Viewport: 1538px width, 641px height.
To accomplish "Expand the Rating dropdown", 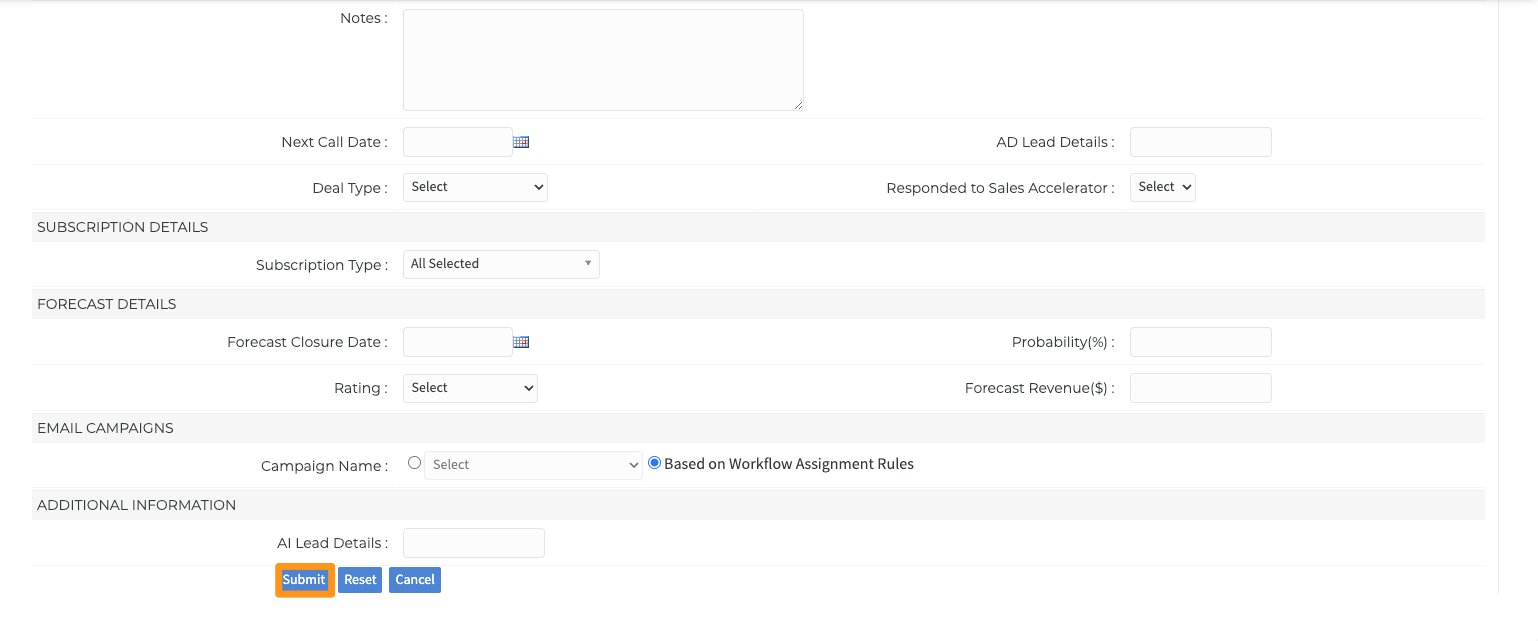I will [x=470, y=388].
